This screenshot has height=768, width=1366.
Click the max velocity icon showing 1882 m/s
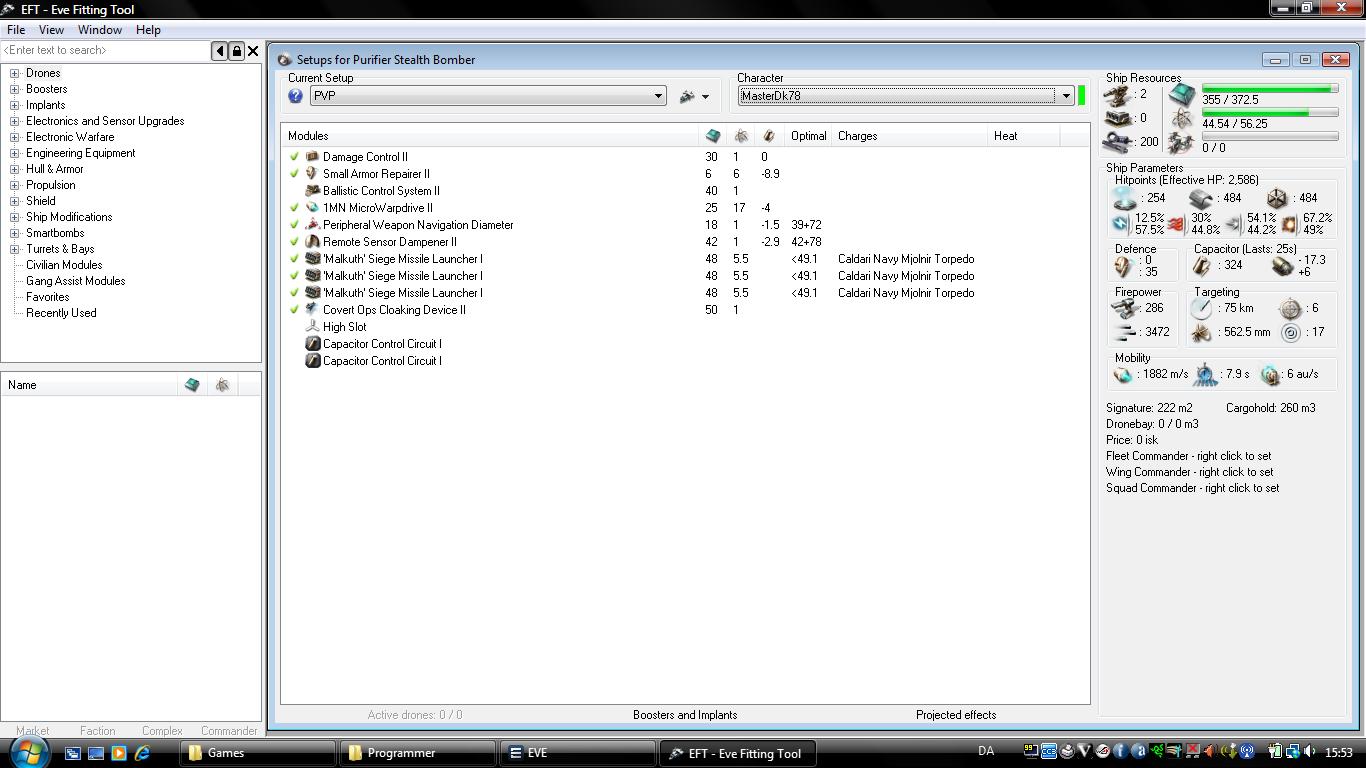click(1124, 375)
